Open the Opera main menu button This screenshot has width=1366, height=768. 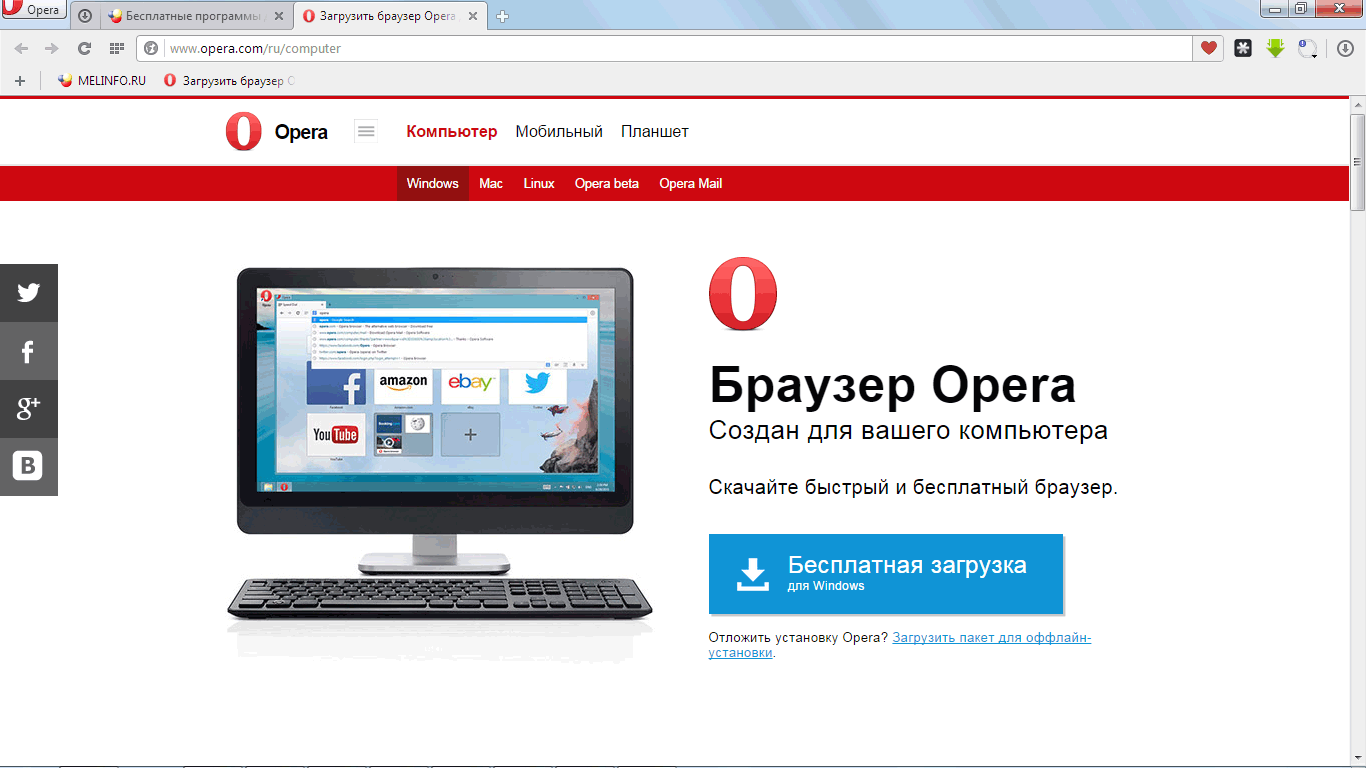[x=32, y=10]
